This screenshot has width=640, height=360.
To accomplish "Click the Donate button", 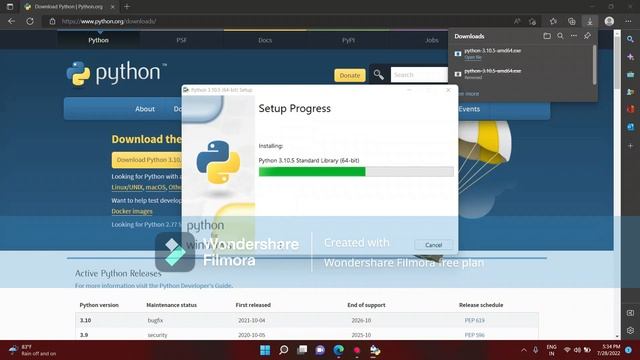I will coord(350,75).
